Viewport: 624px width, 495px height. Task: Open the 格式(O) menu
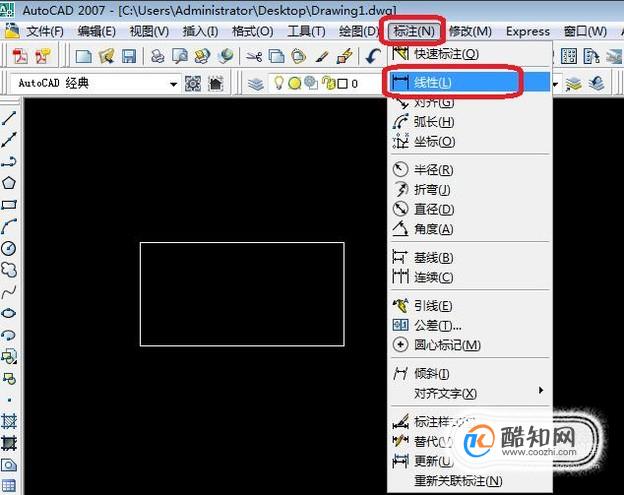click(x=252, y=31)
